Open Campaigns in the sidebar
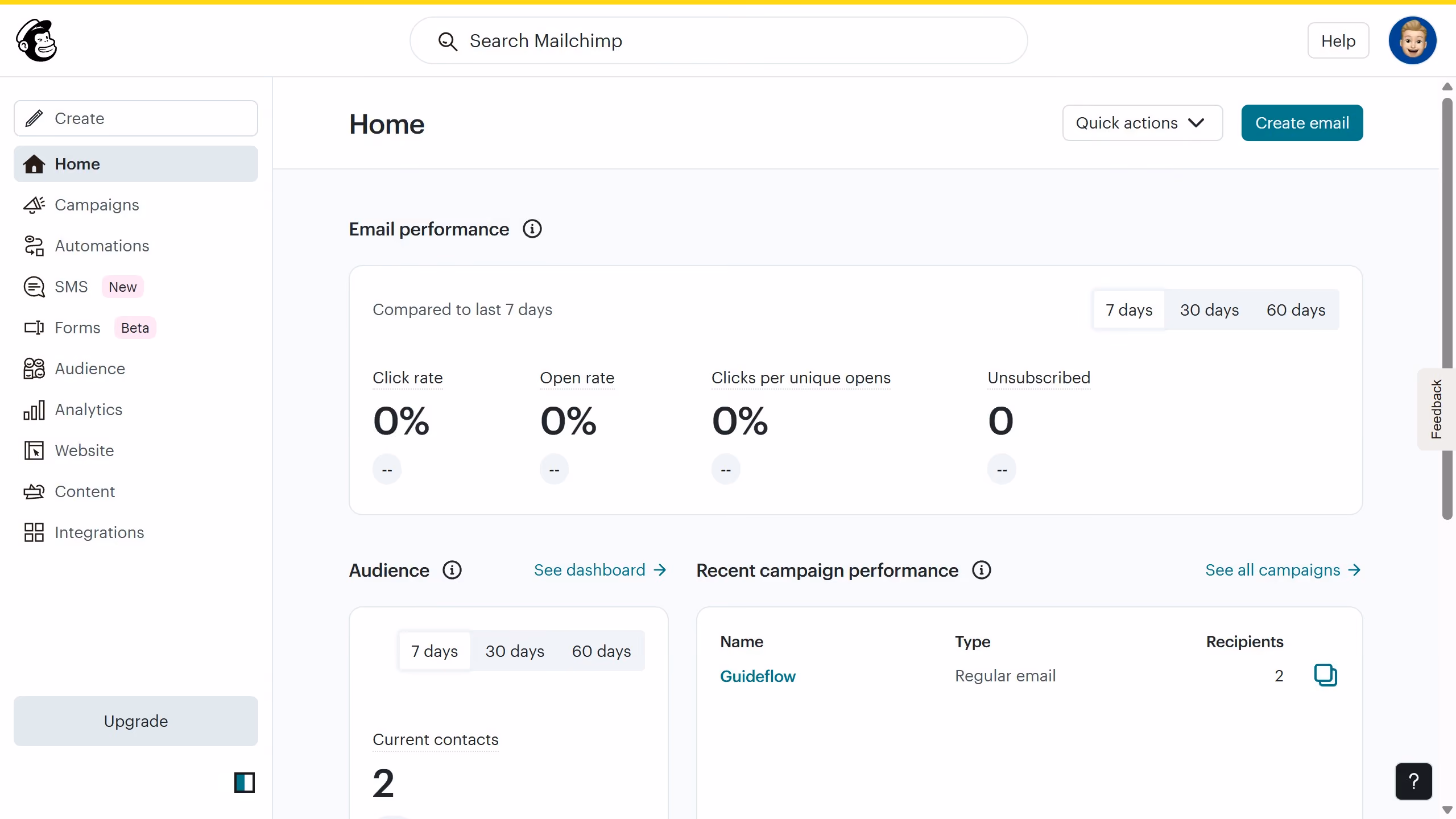1456x819 pixels. click(136, 205)
